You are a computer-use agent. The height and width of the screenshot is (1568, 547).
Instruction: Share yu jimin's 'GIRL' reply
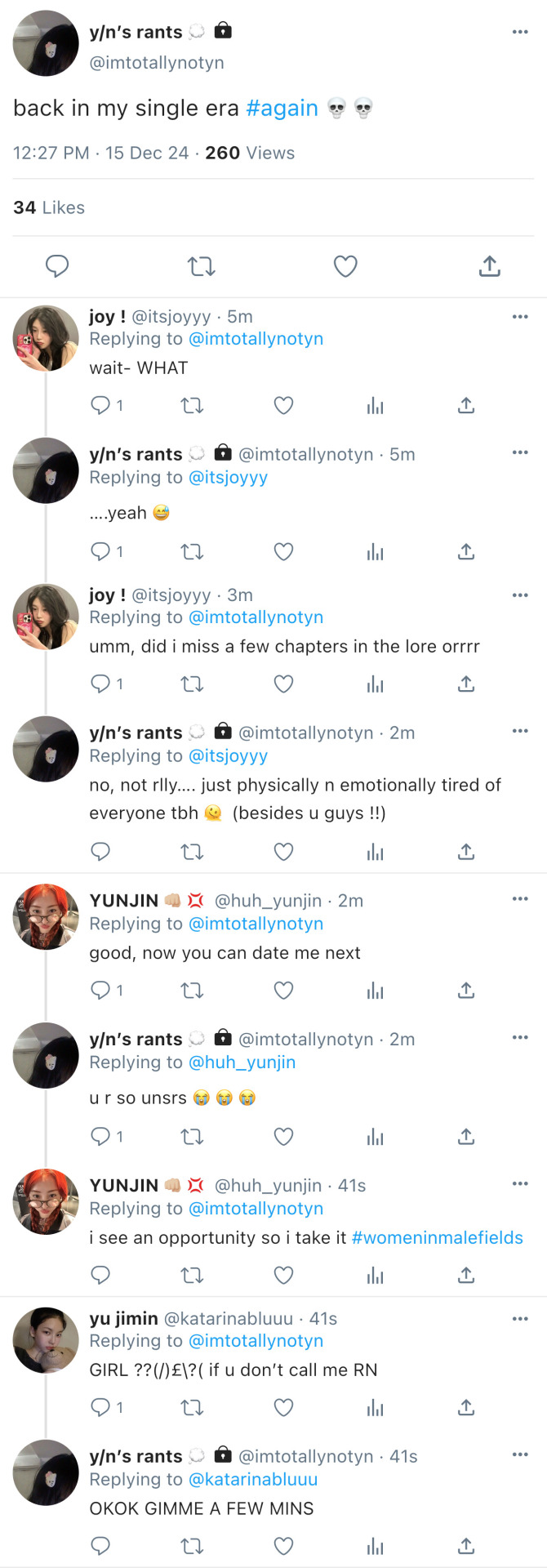pyautogui.click(x=466, y=1407)
